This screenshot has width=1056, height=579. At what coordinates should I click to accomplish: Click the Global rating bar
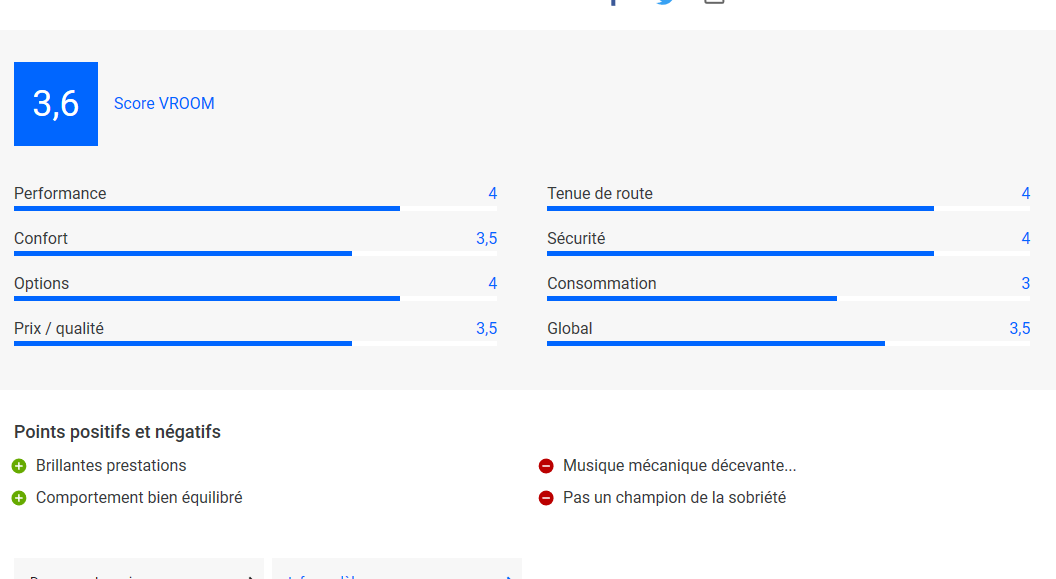tap(788, 343)
